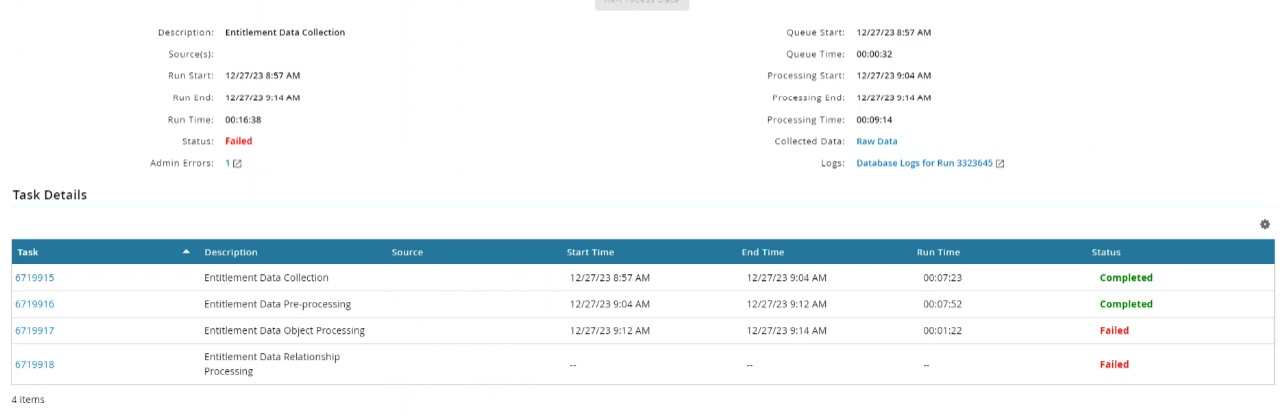Select the Entitlement Data Pre-processing row
The image size is (1281, 417).
(x=277, y=304)
